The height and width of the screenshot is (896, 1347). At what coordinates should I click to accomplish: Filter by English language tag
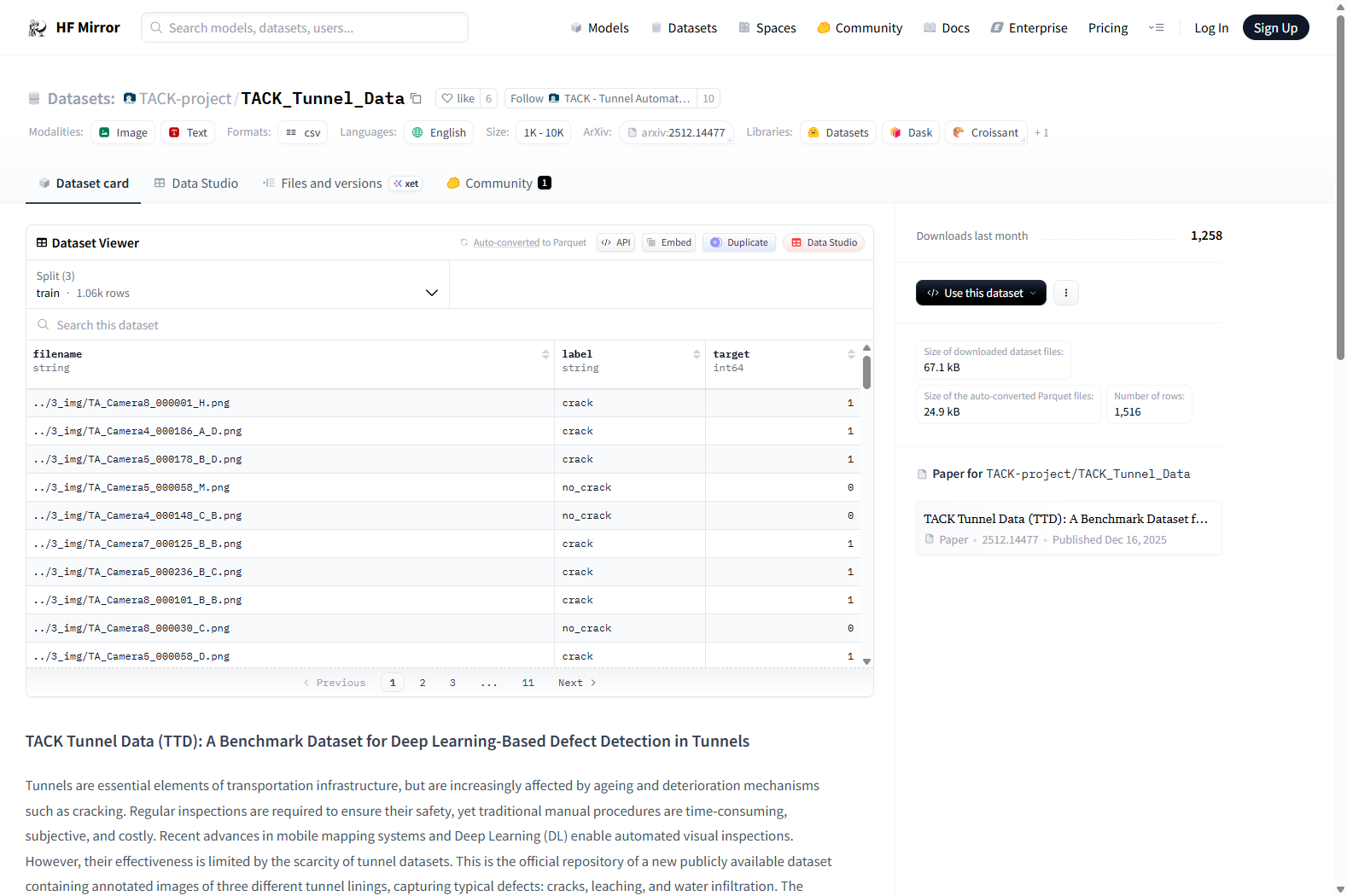pos(439,132)
